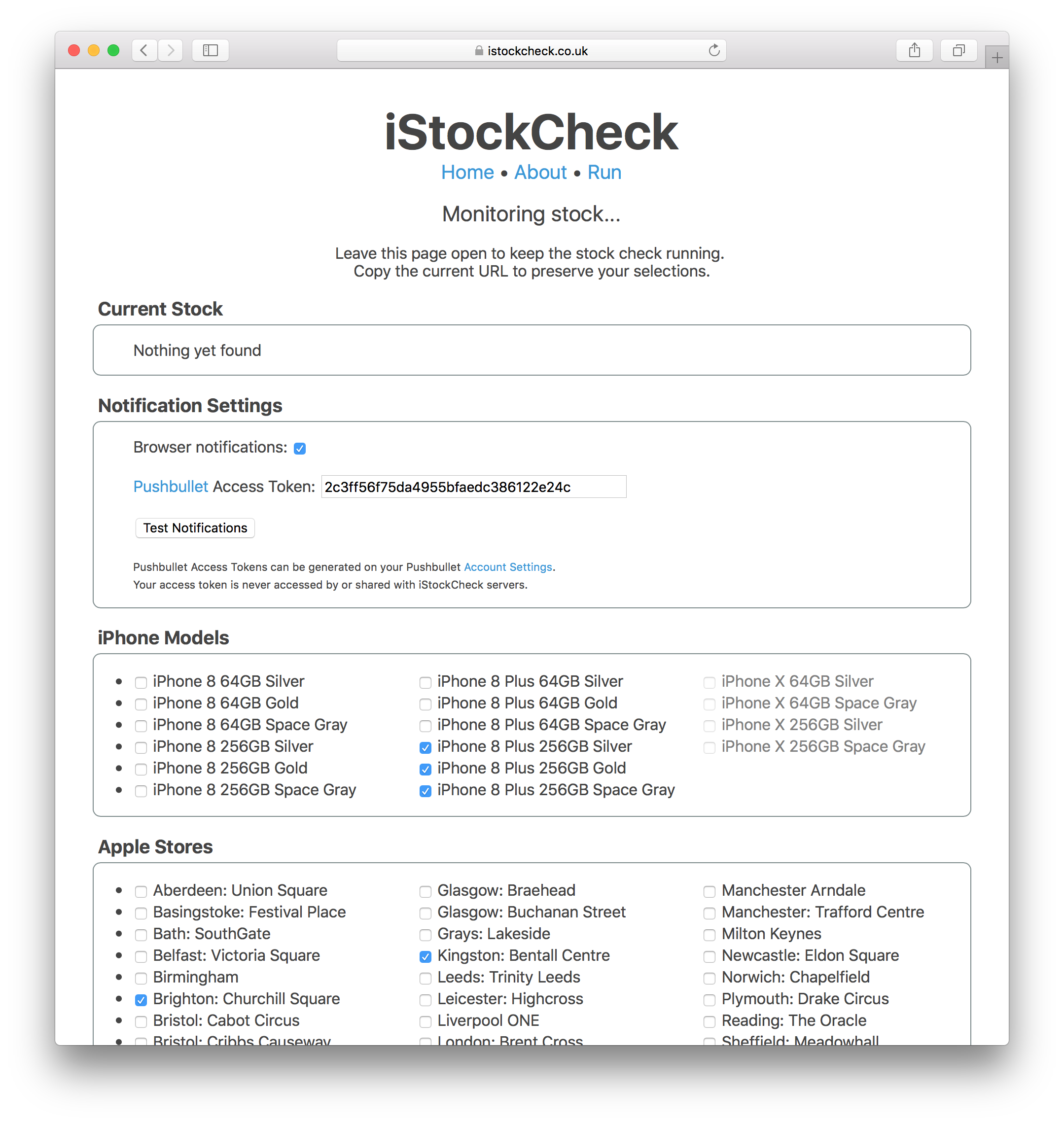Toggle the Safari sidebar button
This screenshot has width=1064, height=1124.
211,50
